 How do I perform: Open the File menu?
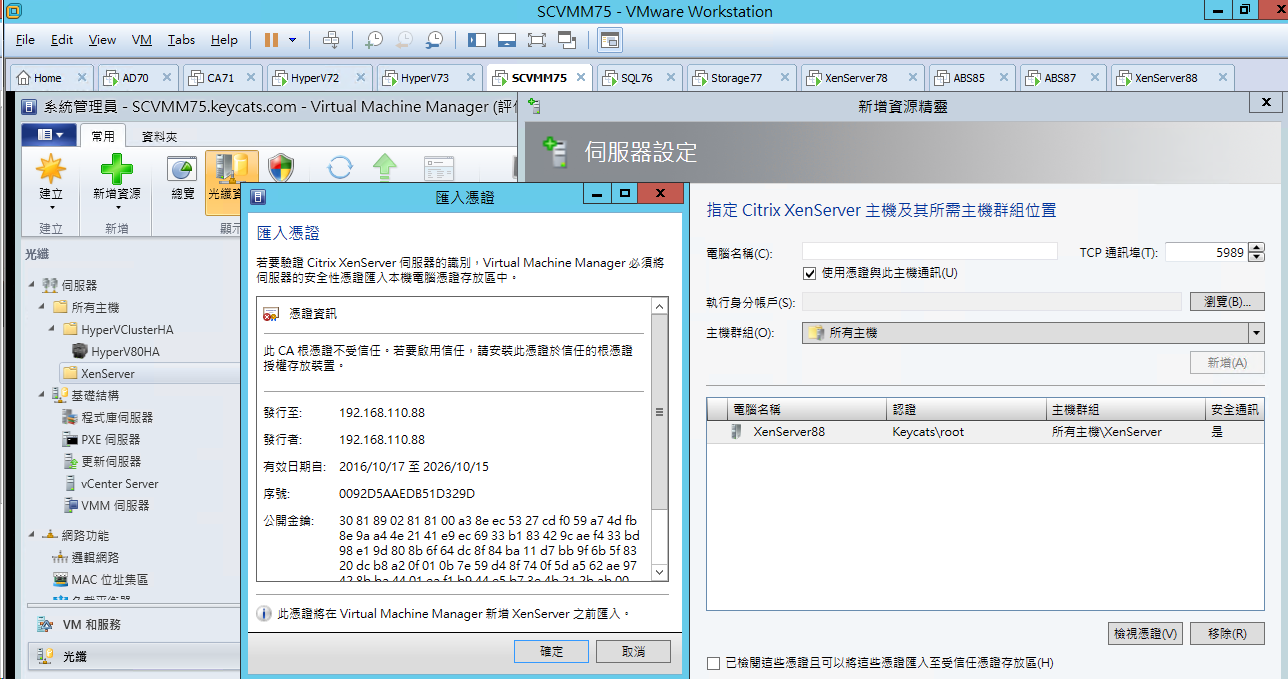[26, 40]
